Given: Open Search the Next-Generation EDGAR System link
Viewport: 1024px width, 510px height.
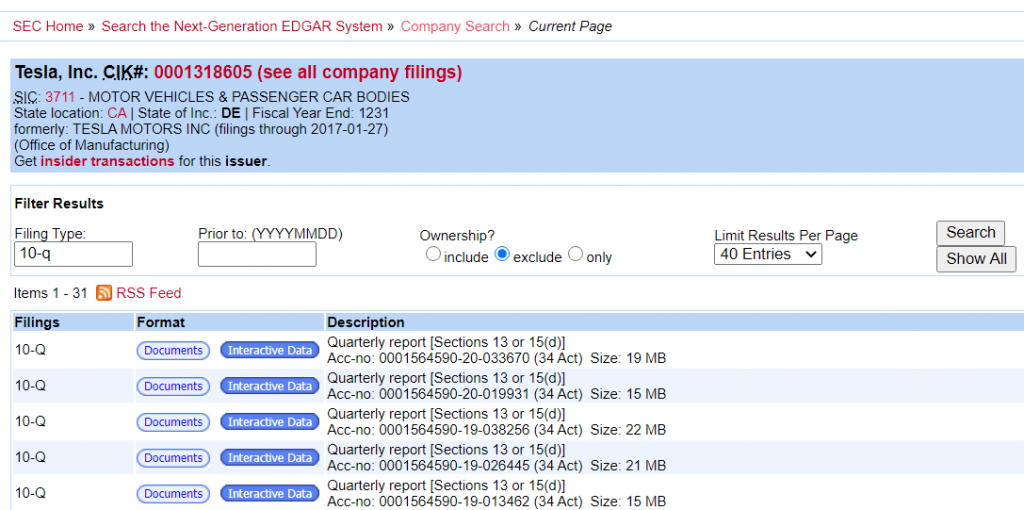Looking at the screenshot, I should pos(242,26).
